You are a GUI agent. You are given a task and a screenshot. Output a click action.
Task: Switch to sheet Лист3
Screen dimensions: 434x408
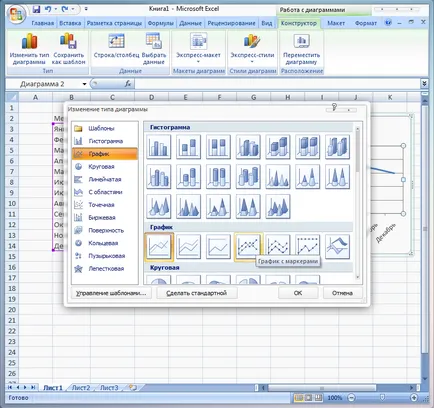[x=109, y=388]
